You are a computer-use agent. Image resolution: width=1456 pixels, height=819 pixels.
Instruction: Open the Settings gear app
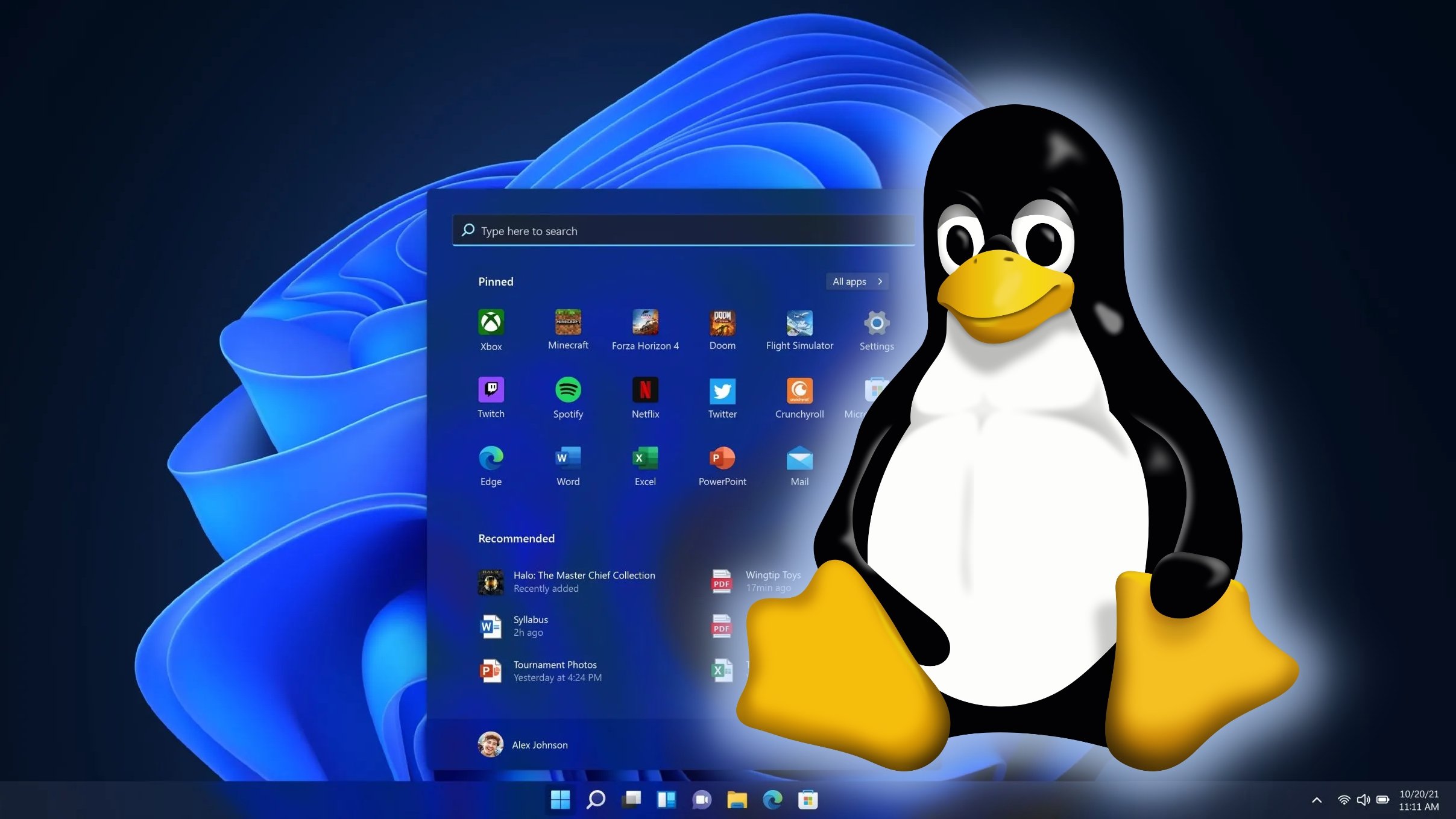pos(877,330)
